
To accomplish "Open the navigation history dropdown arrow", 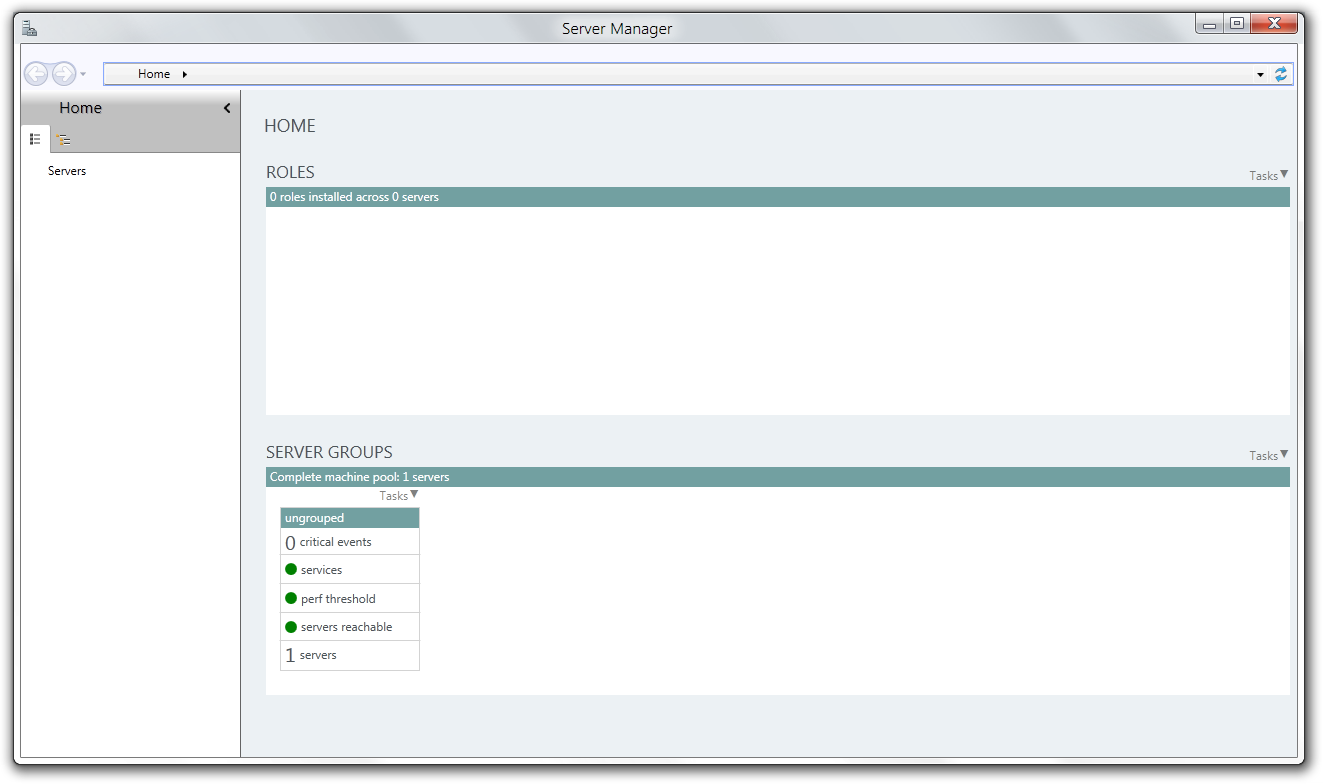I will 83,74.
